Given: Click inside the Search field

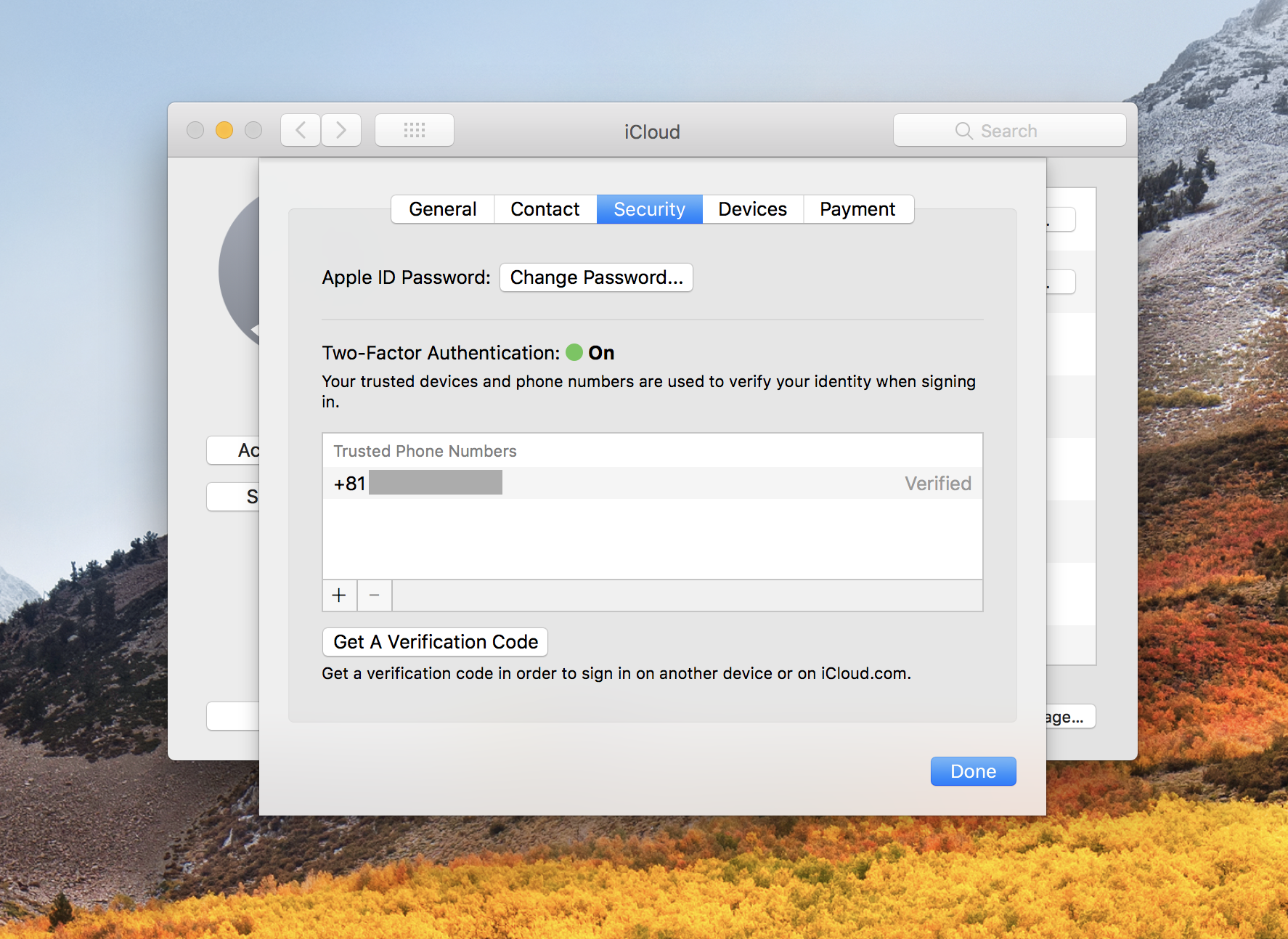Looking at the screenshot, I should click(1016, 131).
